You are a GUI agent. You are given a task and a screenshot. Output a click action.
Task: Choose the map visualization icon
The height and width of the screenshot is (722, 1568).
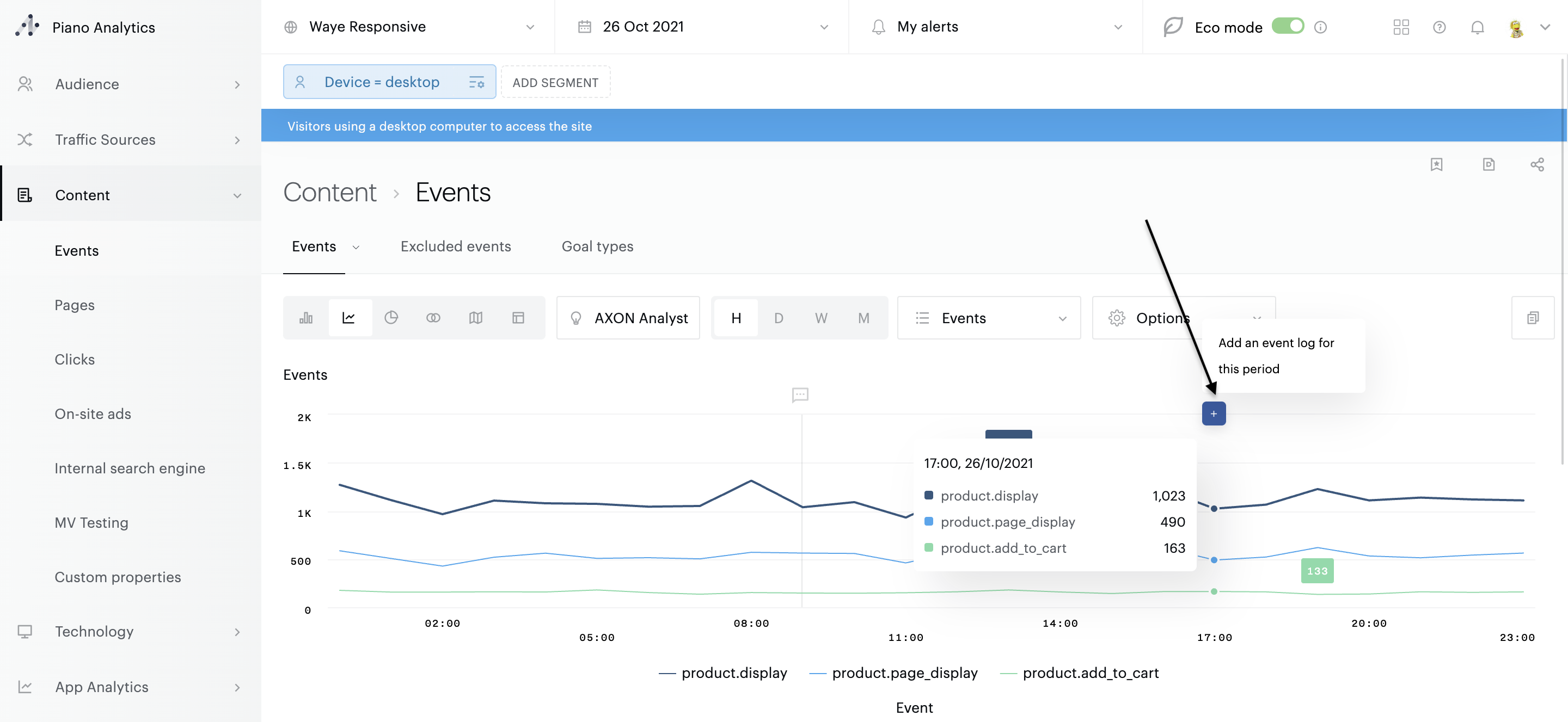475,318
